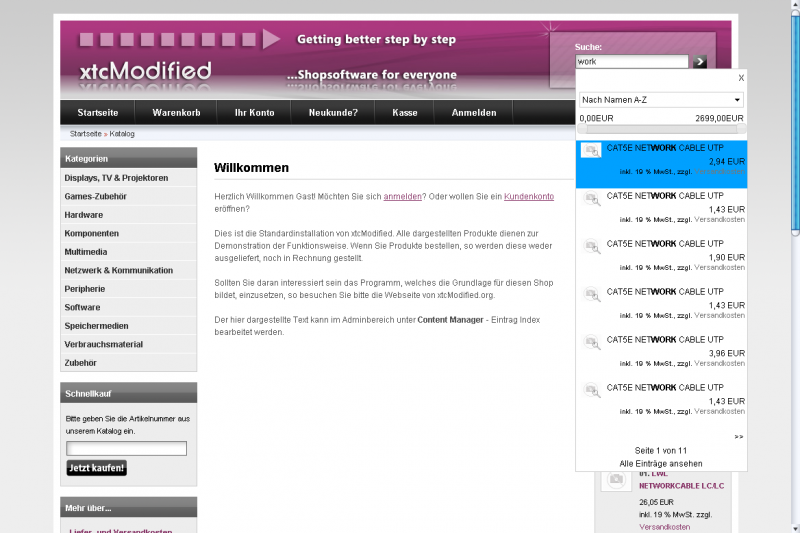Open the 'Ihr Konto' nav menu item
Image resolution: width=800 pixels, height=533 pixels.
tap(254, 113)
